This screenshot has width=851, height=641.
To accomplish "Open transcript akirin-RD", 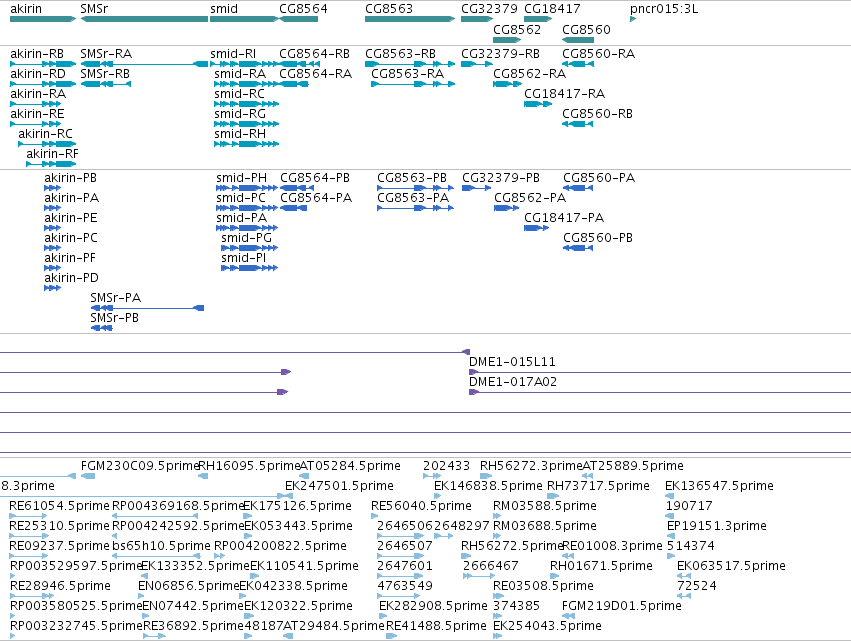I will [x=43, y=84].
